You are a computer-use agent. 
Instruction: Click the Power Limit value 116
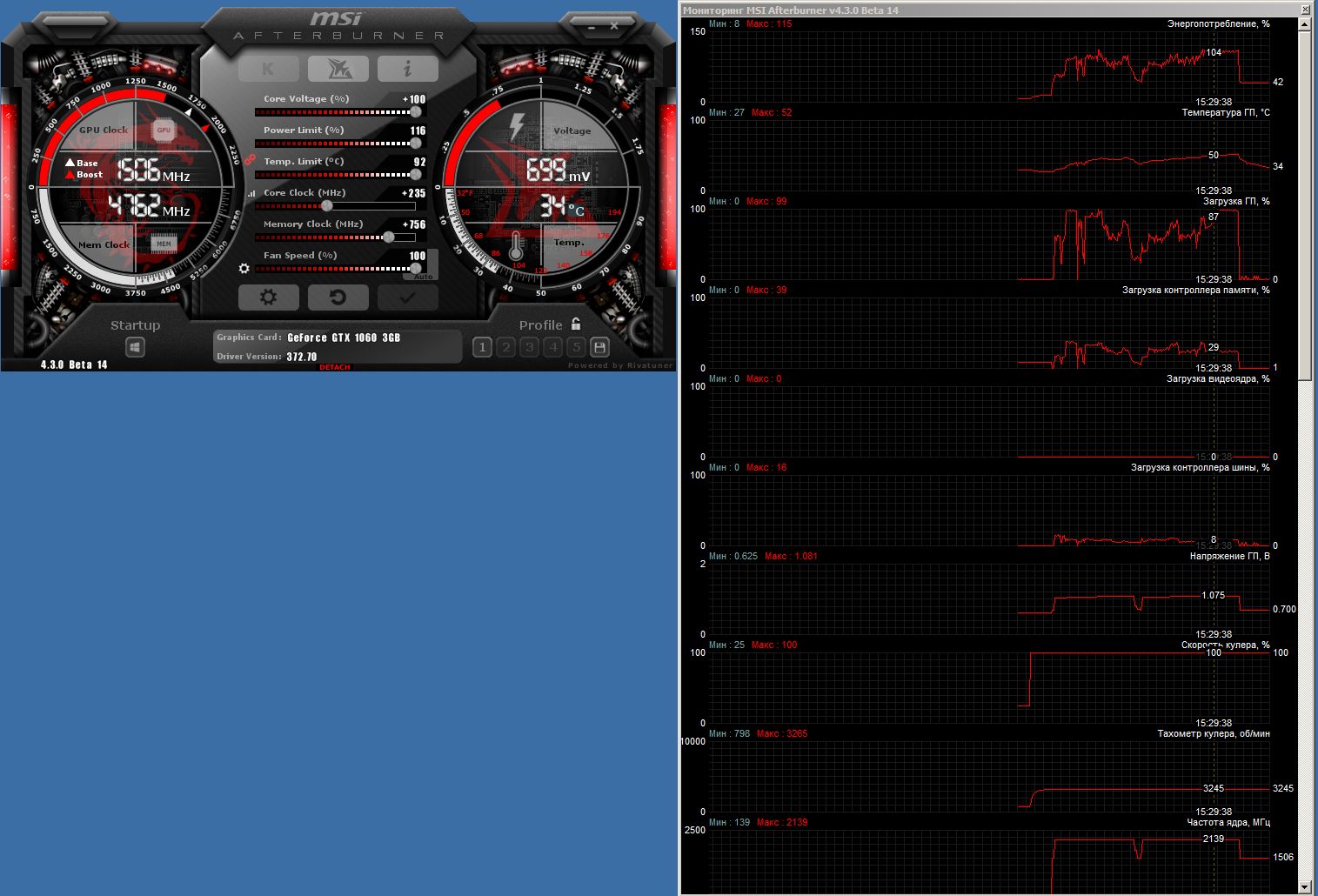(418, 130)
